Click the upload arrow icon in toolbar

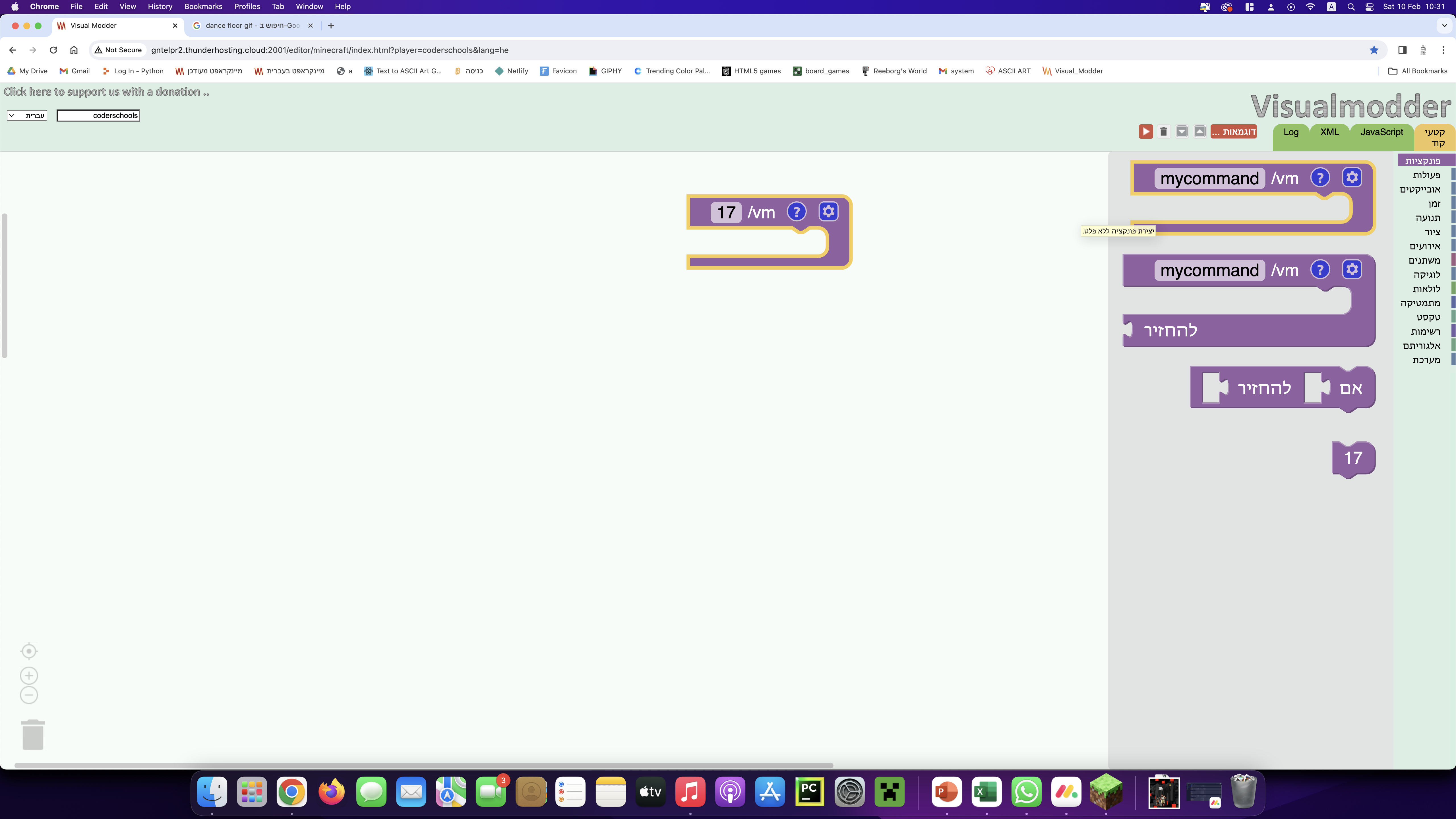point(1199,132)
